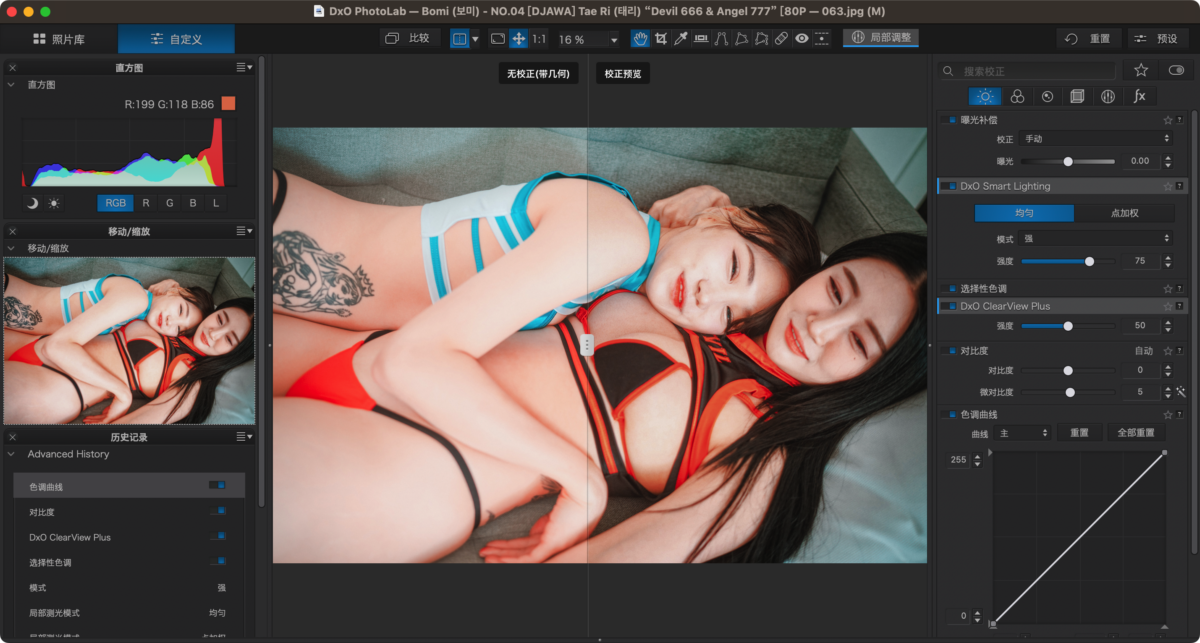Enable side-by-side split preview mode

coord(459,39)
